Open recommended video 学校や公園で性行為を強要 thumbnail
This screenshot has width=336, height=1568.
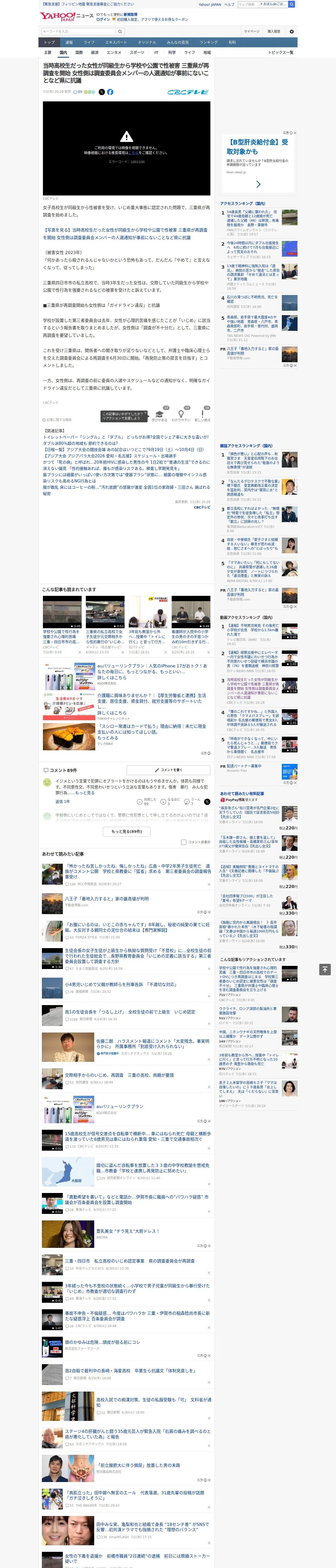pyautogui.click(x=62, y=612)
